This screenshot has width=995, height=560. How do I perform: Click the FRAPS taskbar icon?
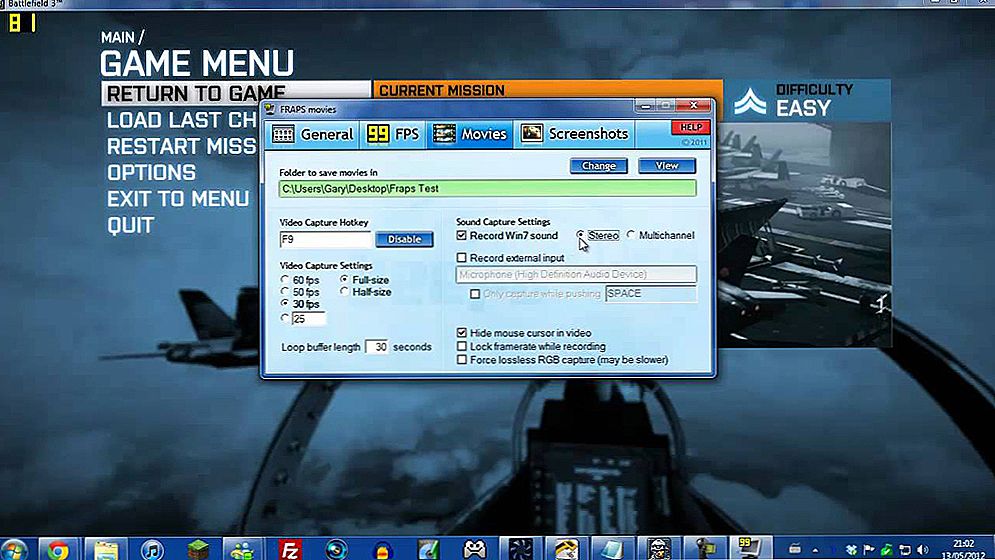point(751,549)
